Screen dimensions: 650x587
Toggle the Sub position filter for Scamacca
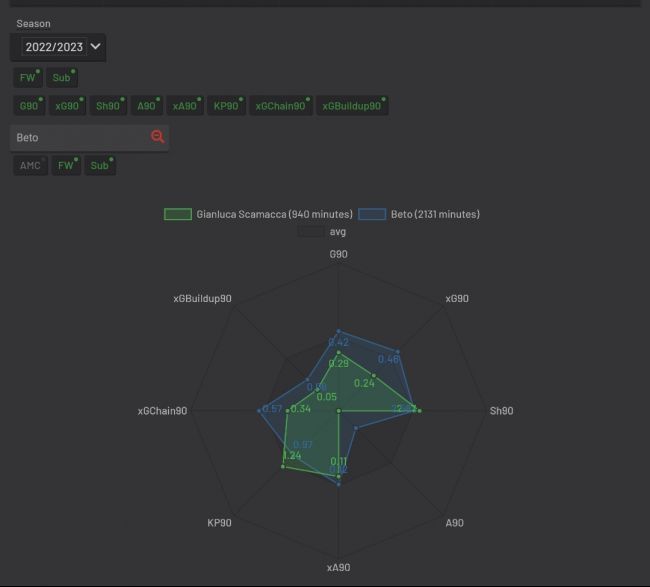[62, 78]
